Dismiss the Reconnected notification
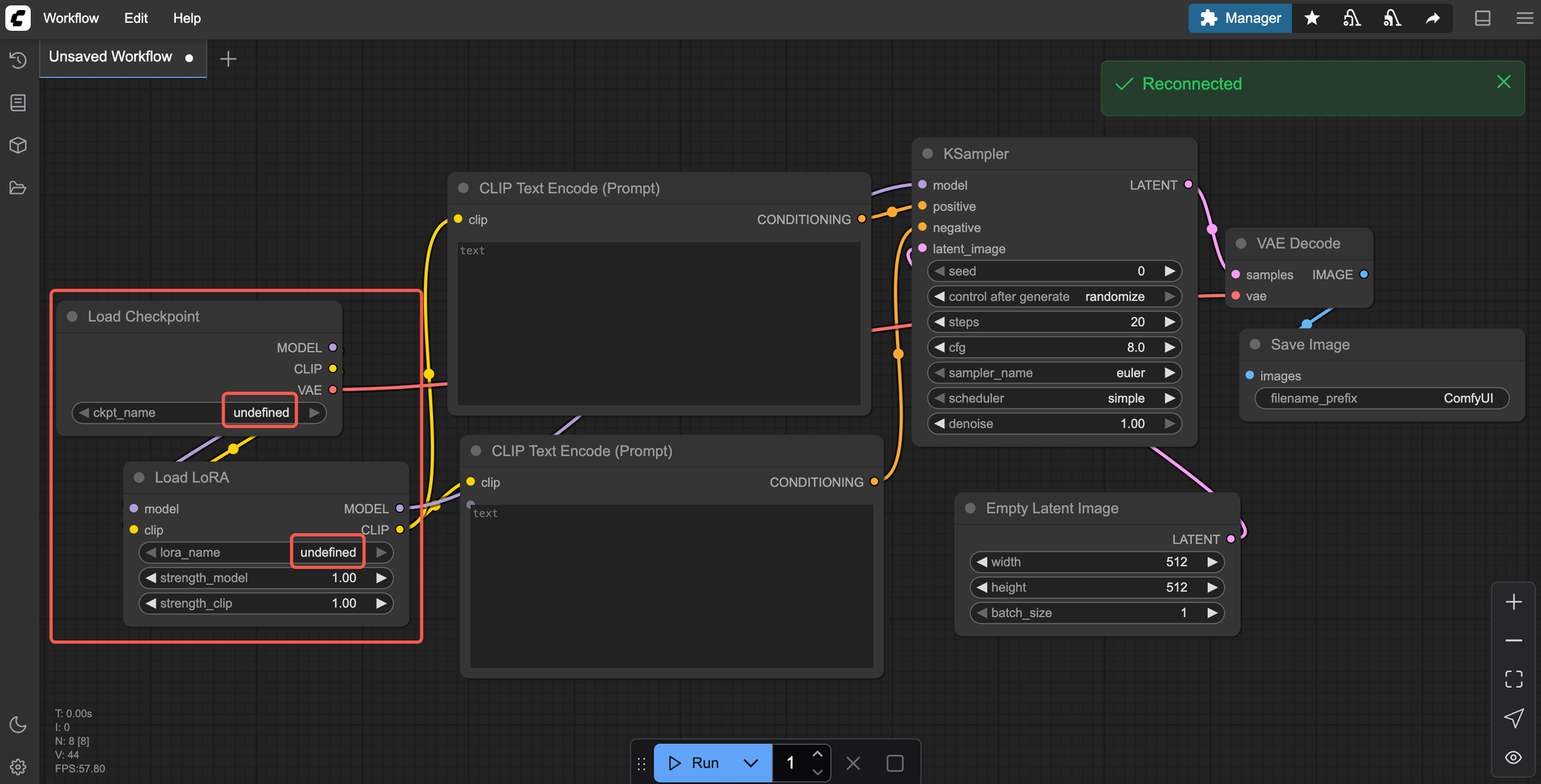The image size is (1541, 784). tap(1503, 82)
